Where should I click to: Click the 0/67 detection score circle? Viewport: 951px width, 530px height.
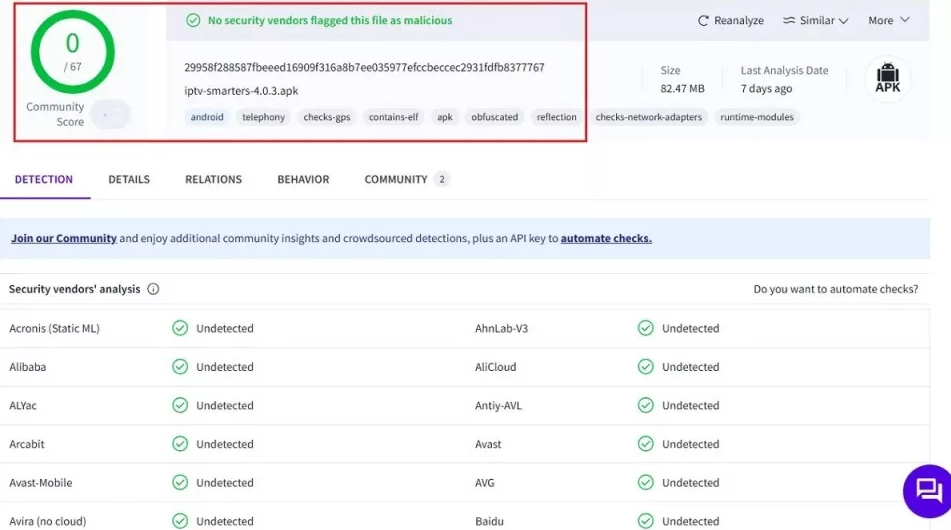point(73,52)
